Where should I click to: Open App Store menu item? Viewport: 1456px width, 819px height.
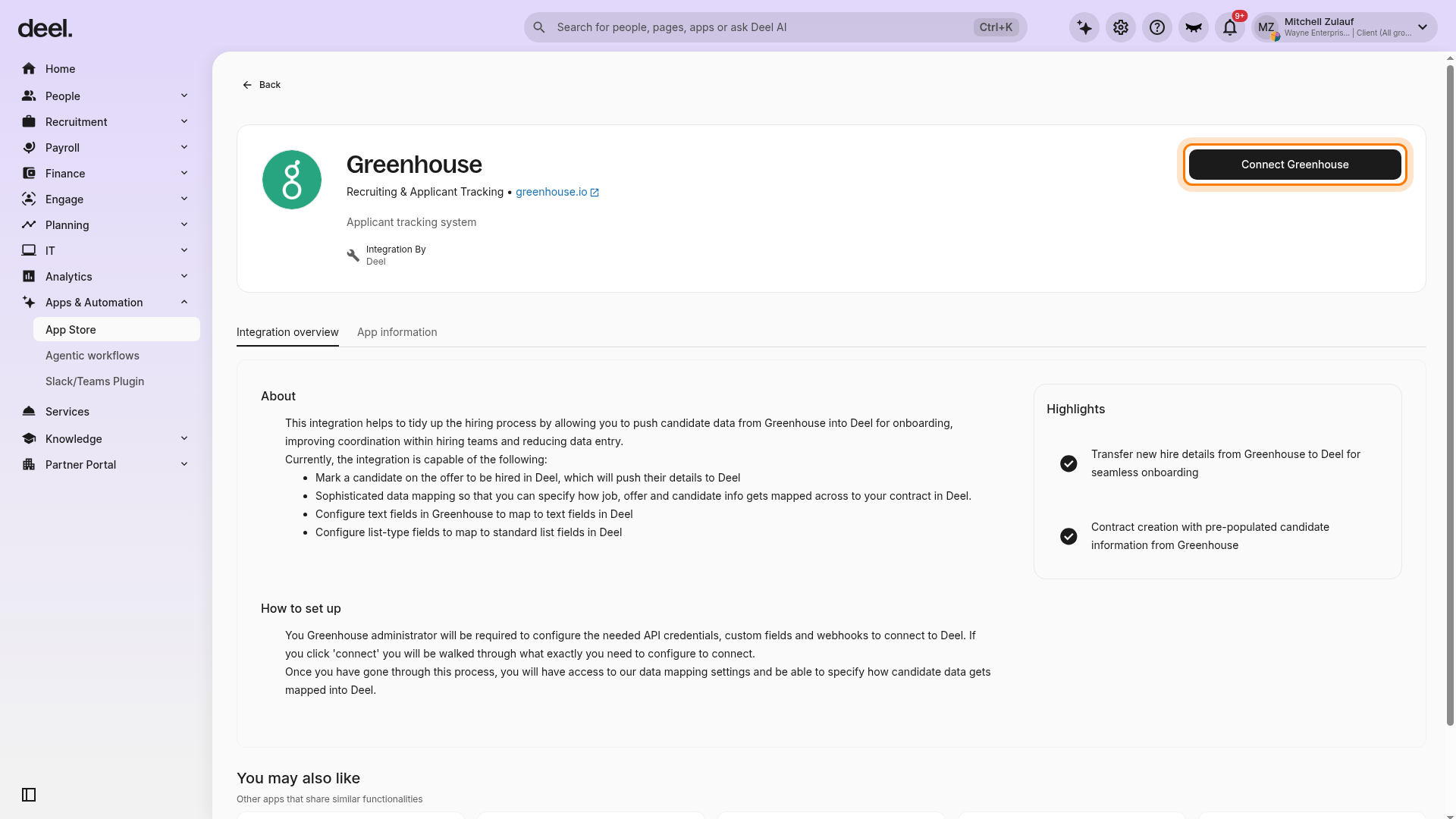117,330
